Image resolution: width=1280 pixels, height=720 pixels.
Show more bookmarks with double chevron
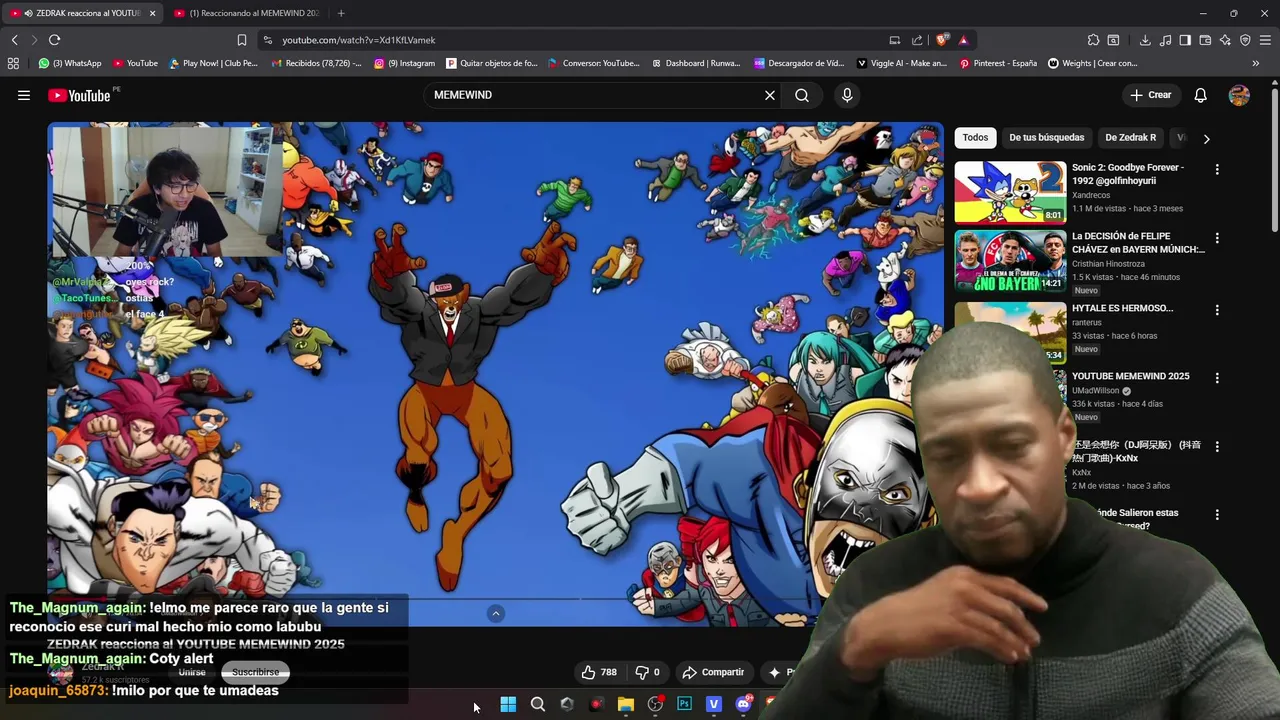click(1255, 63)
